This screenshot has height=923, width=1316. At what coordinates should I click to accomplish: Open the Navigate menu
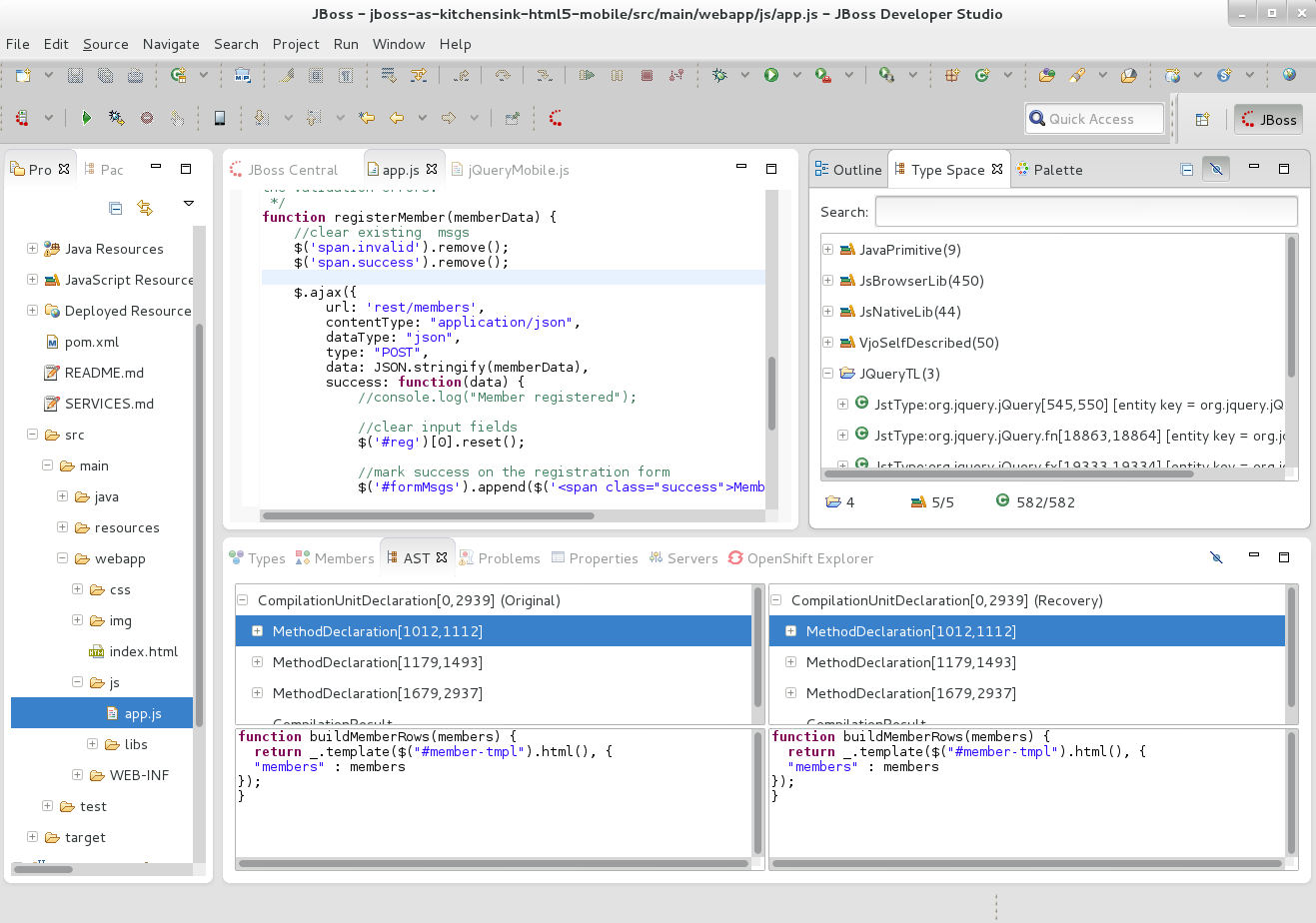(171, 44)
